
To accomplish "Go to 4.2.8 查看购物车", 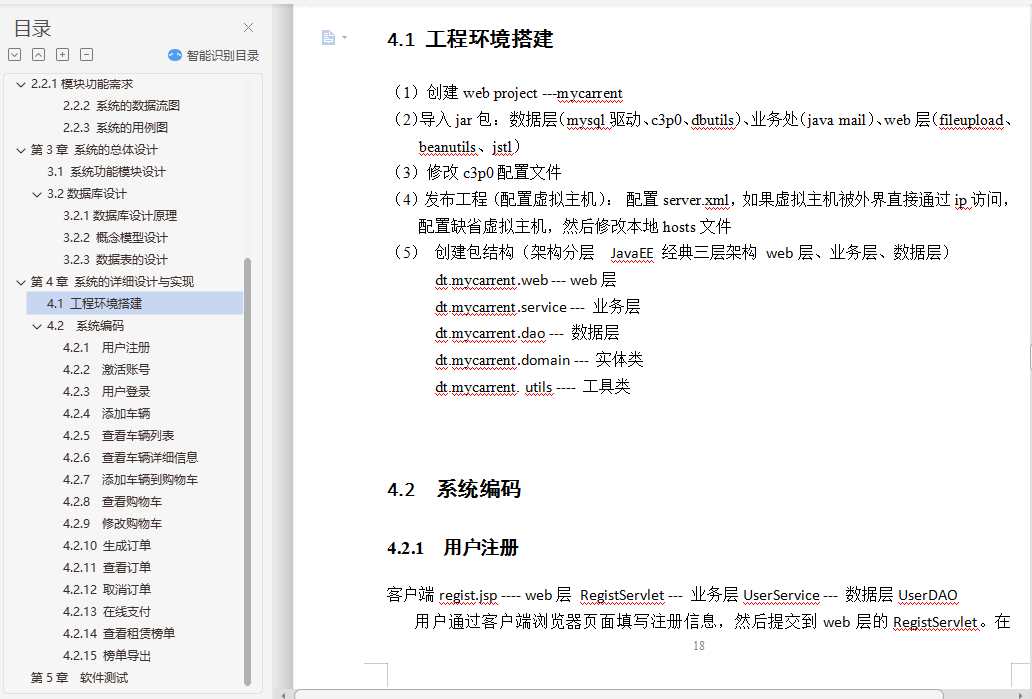I will [112, 502].
